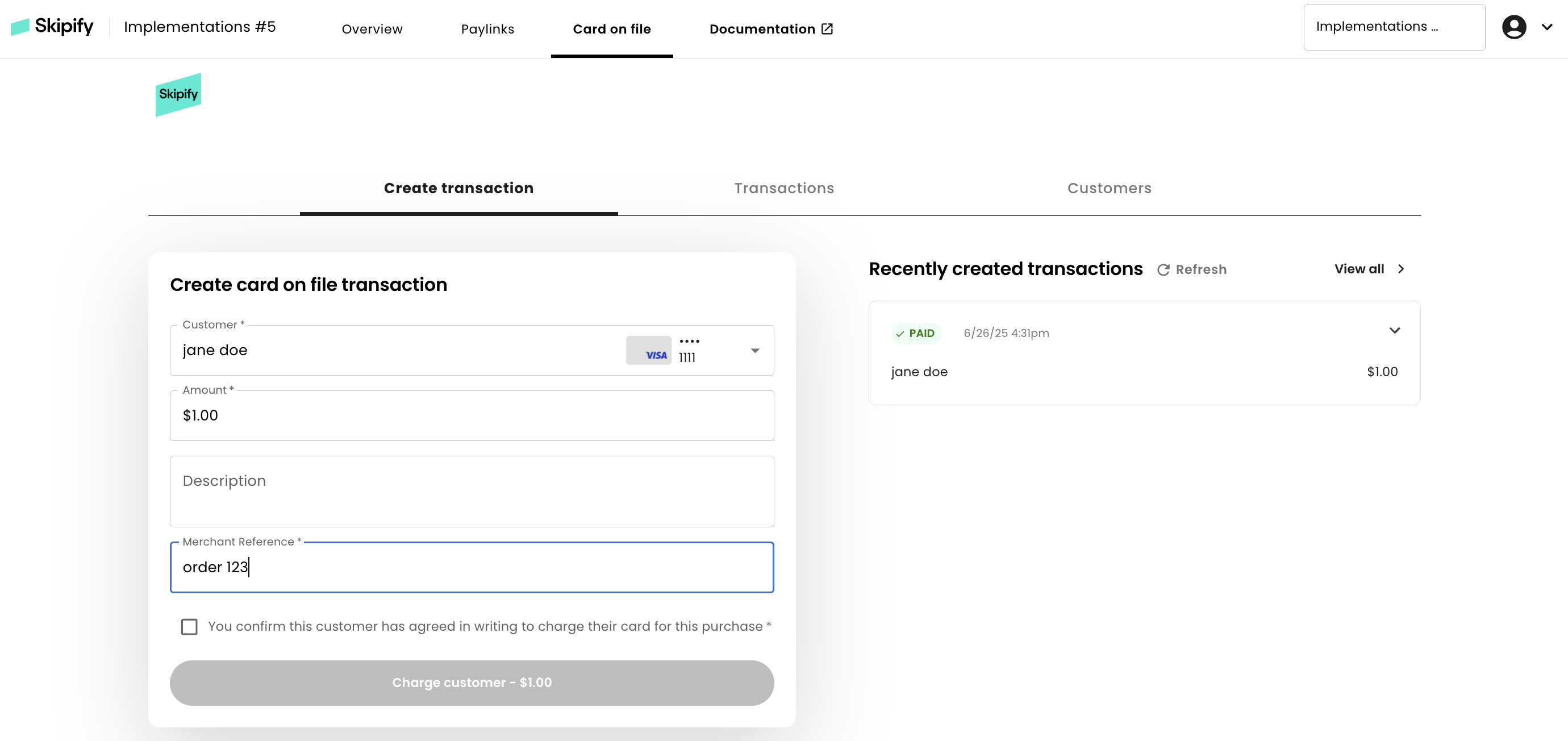Click the external link icon beside Documentation
1568x741 pixels.
(x=827, y=29)
